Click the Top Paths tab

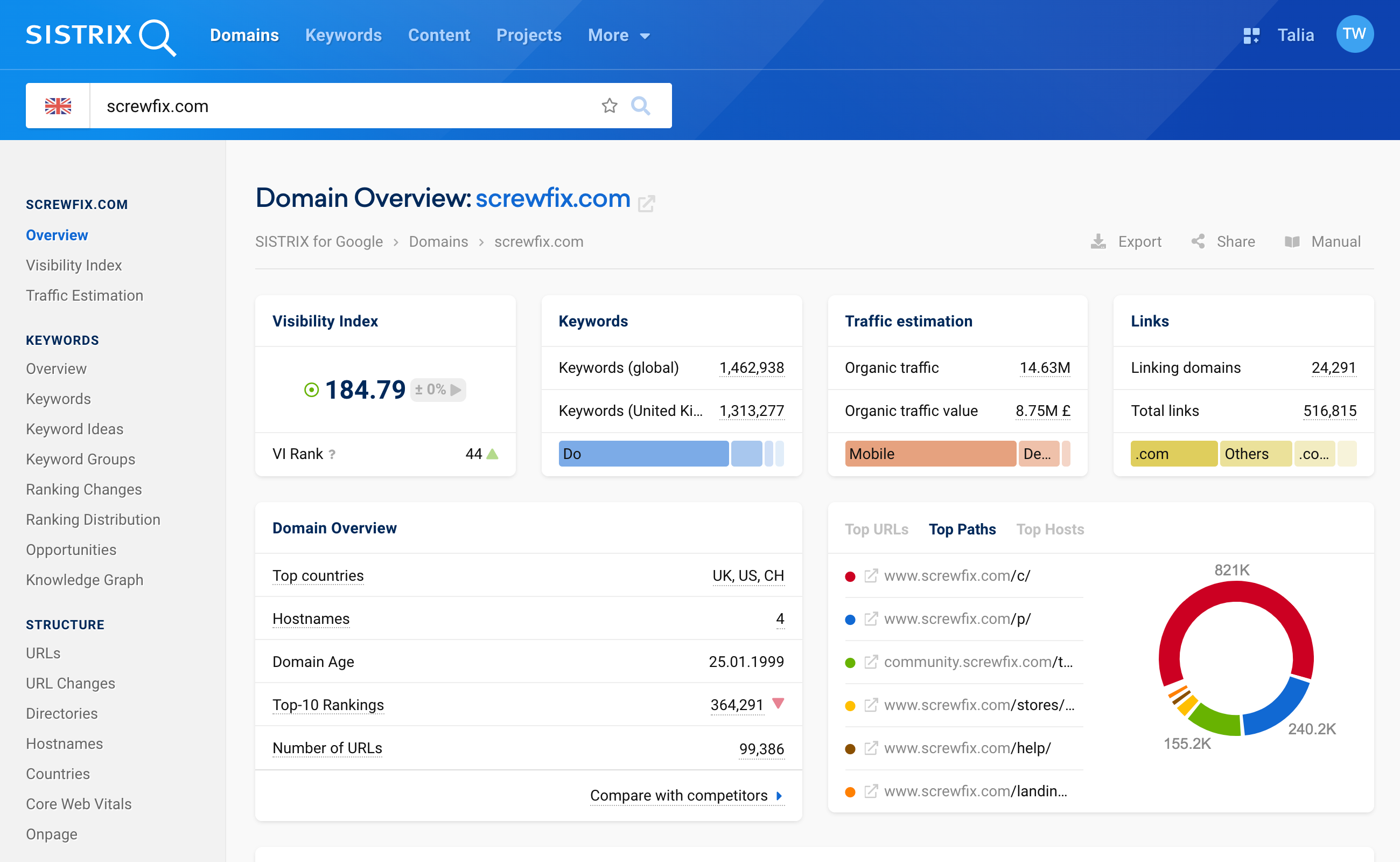coord(961,528)
